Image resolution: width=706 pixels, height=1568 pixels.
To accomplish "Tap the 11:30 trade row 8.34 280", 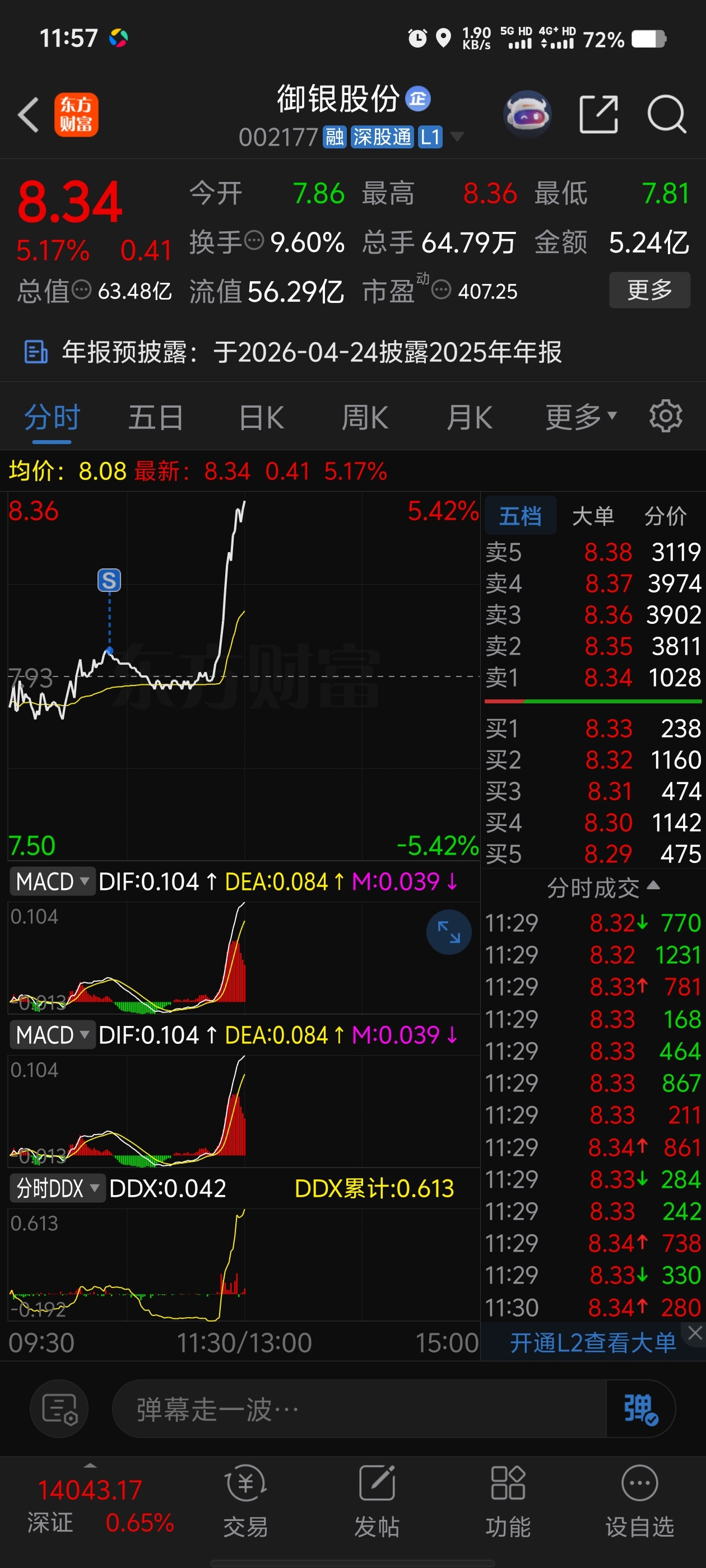I will pos(593,1307).
